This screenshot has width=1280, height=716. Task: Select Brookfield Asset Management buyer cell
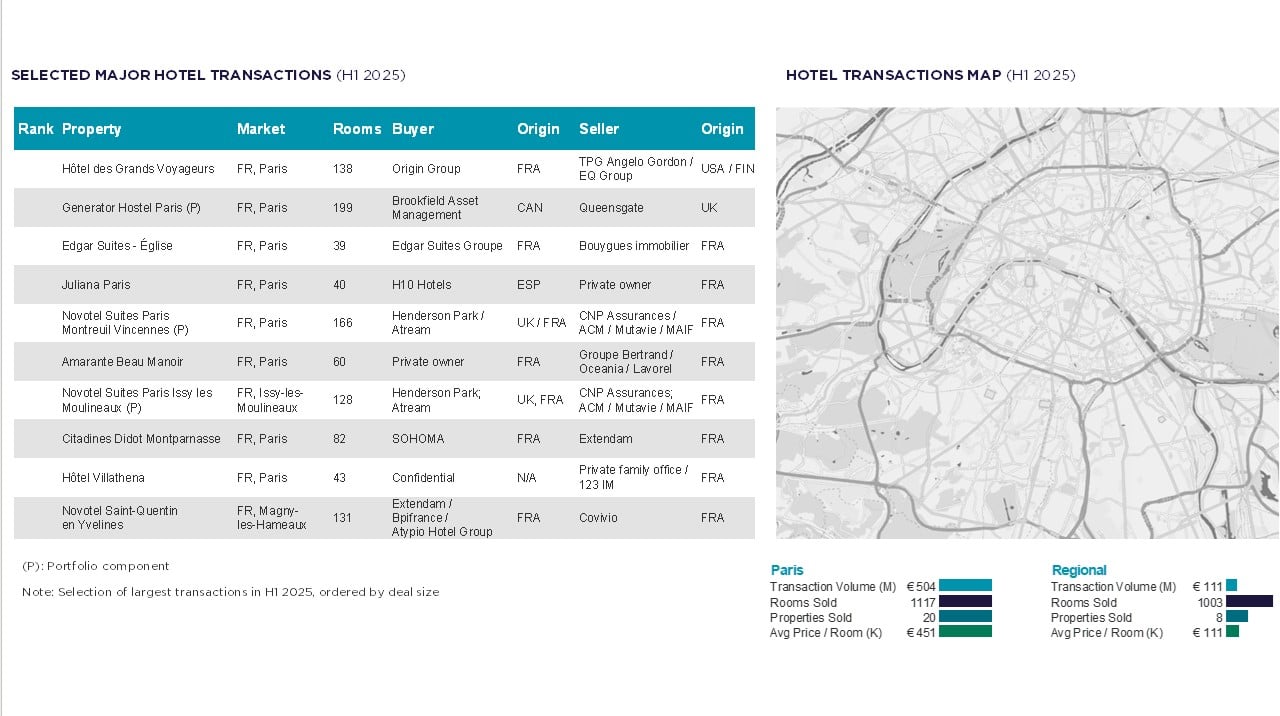tap(435, 208)
